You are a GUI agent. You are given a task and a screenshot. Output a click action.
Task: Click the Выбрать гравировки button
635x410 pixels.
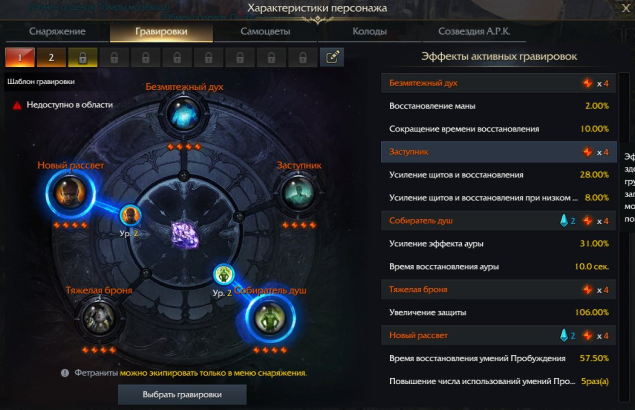click(182, 395)
